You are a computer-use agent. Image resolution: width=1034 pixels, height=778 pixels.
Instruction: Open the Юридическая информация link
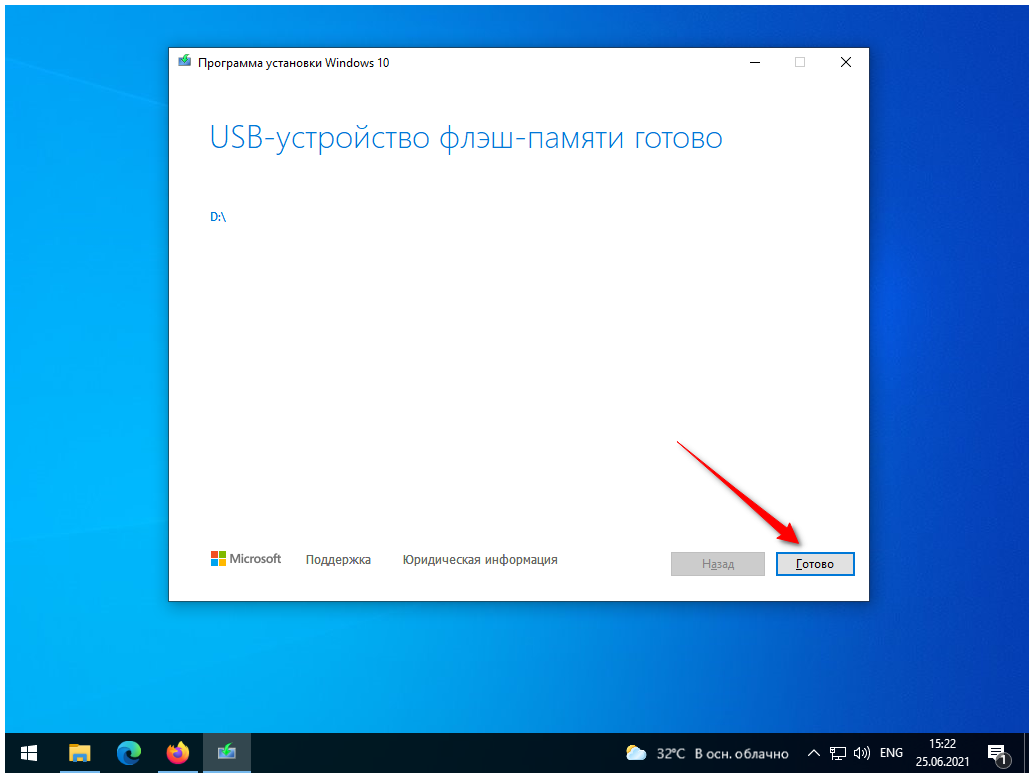pos(480,560)
